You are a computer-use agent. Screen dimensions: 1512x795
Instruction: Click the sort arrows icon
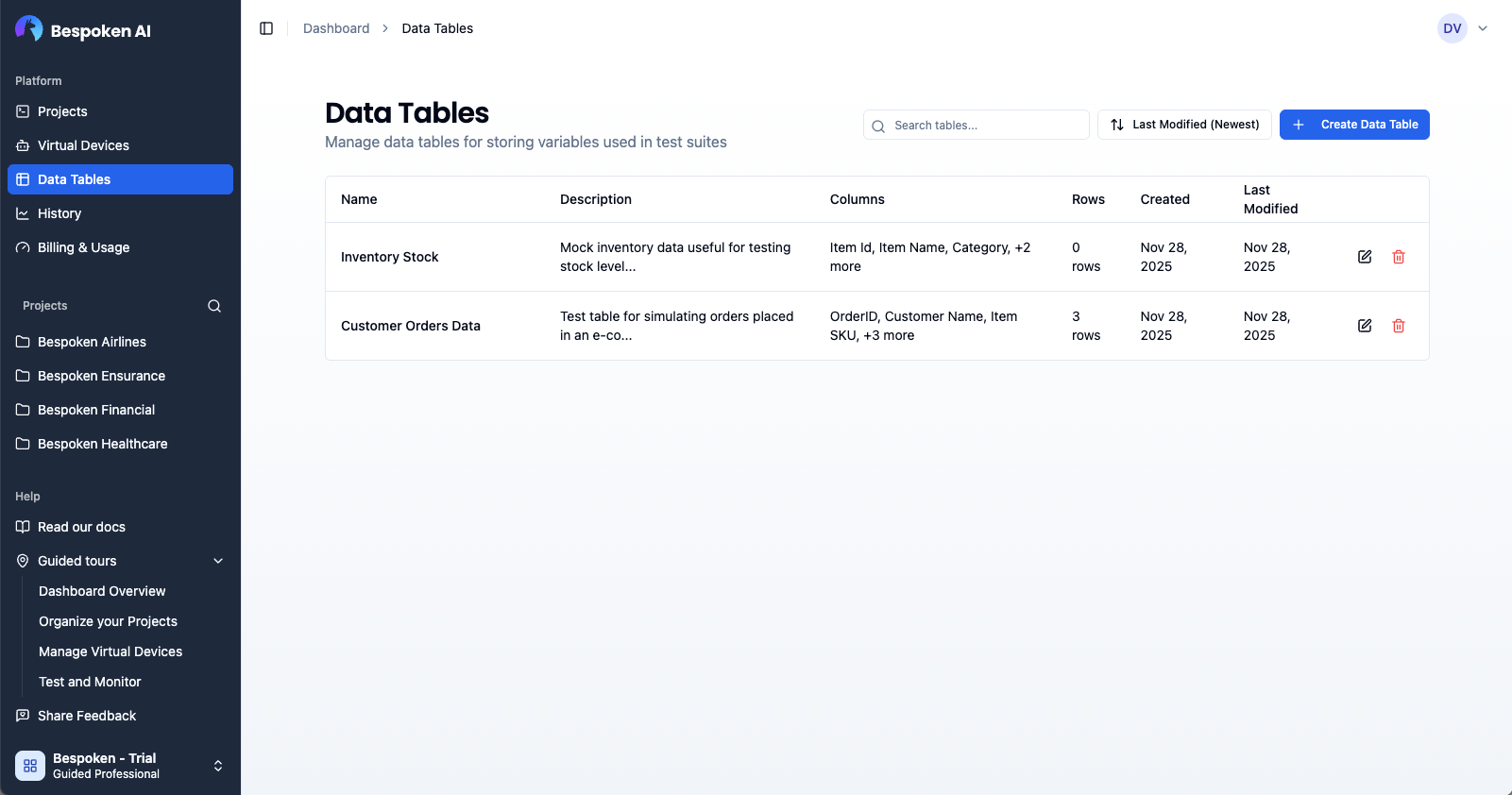click(x=1117, y=125)
